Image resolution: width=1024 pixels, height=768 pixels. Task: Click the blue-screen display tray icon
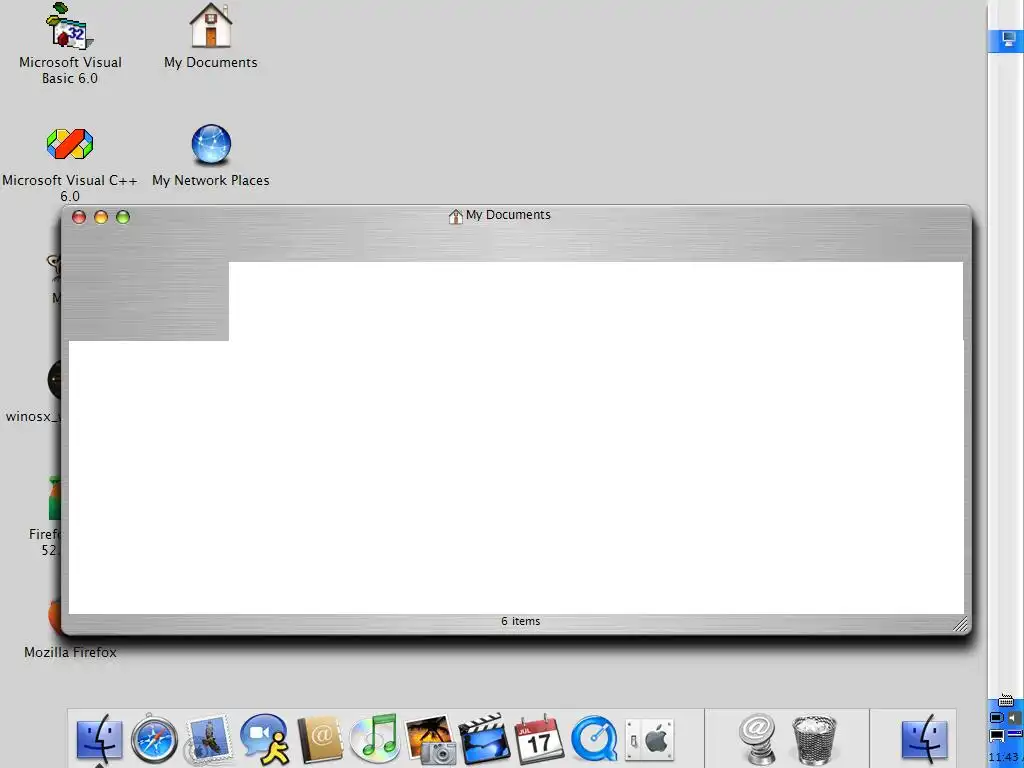pyautogui.click(x=997, y=718)
